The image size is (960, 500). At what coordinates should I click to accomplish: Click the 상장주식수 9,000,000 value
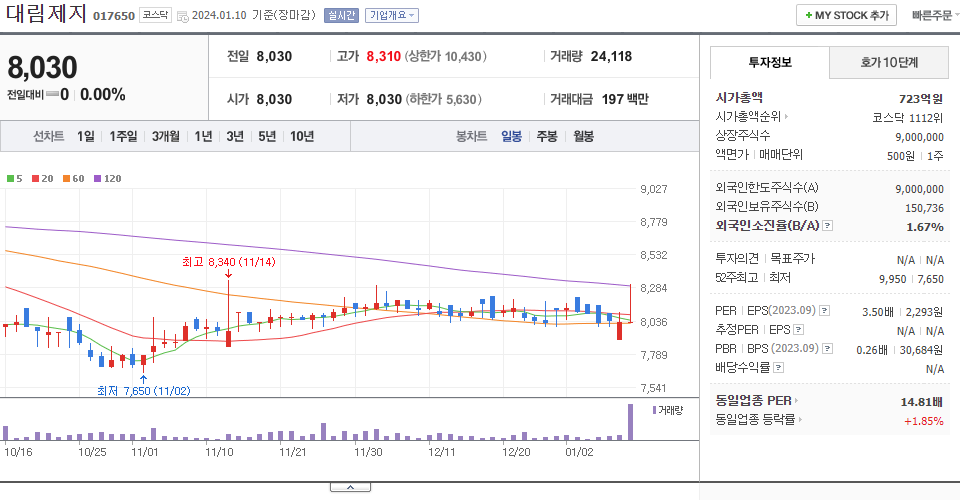pyautogui.click(x=919, y=137)
